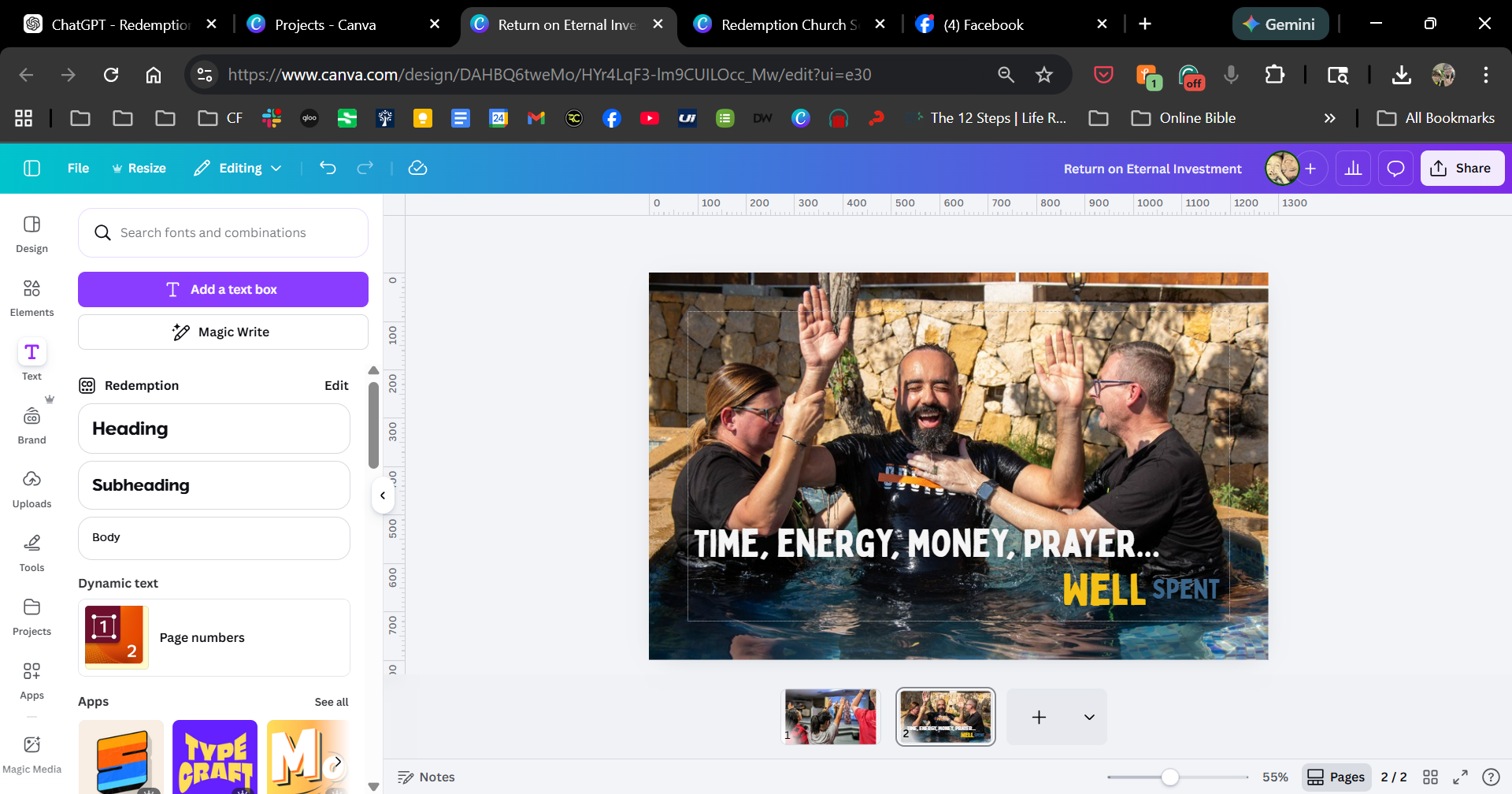Open the Uploads panel
Image resolution: width=1512 pixels, height=794 pixels.
click(x=31, y=489)
